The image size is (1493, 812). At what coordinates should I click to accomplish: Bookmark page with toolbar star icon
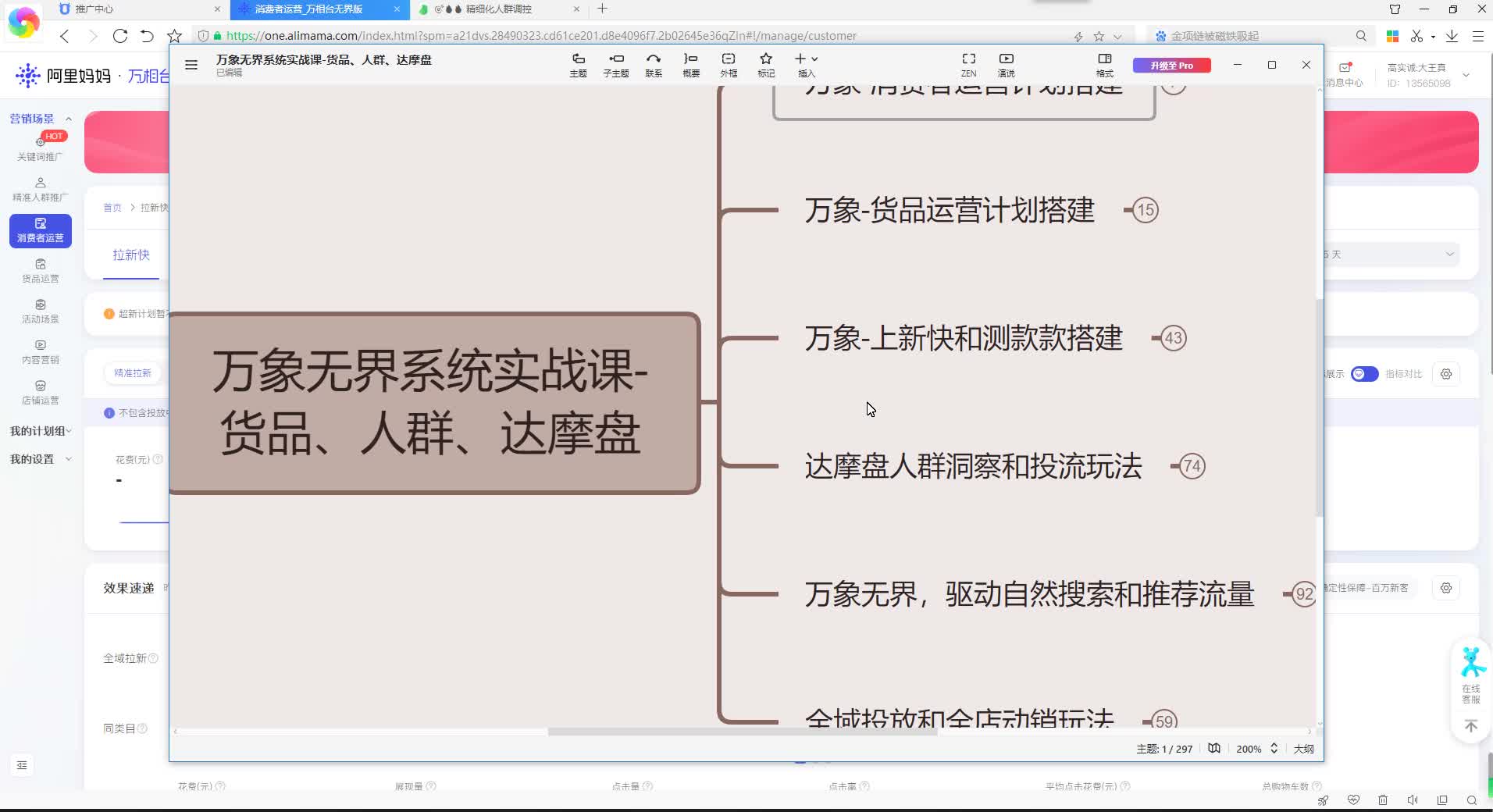[x=174, y=36]
